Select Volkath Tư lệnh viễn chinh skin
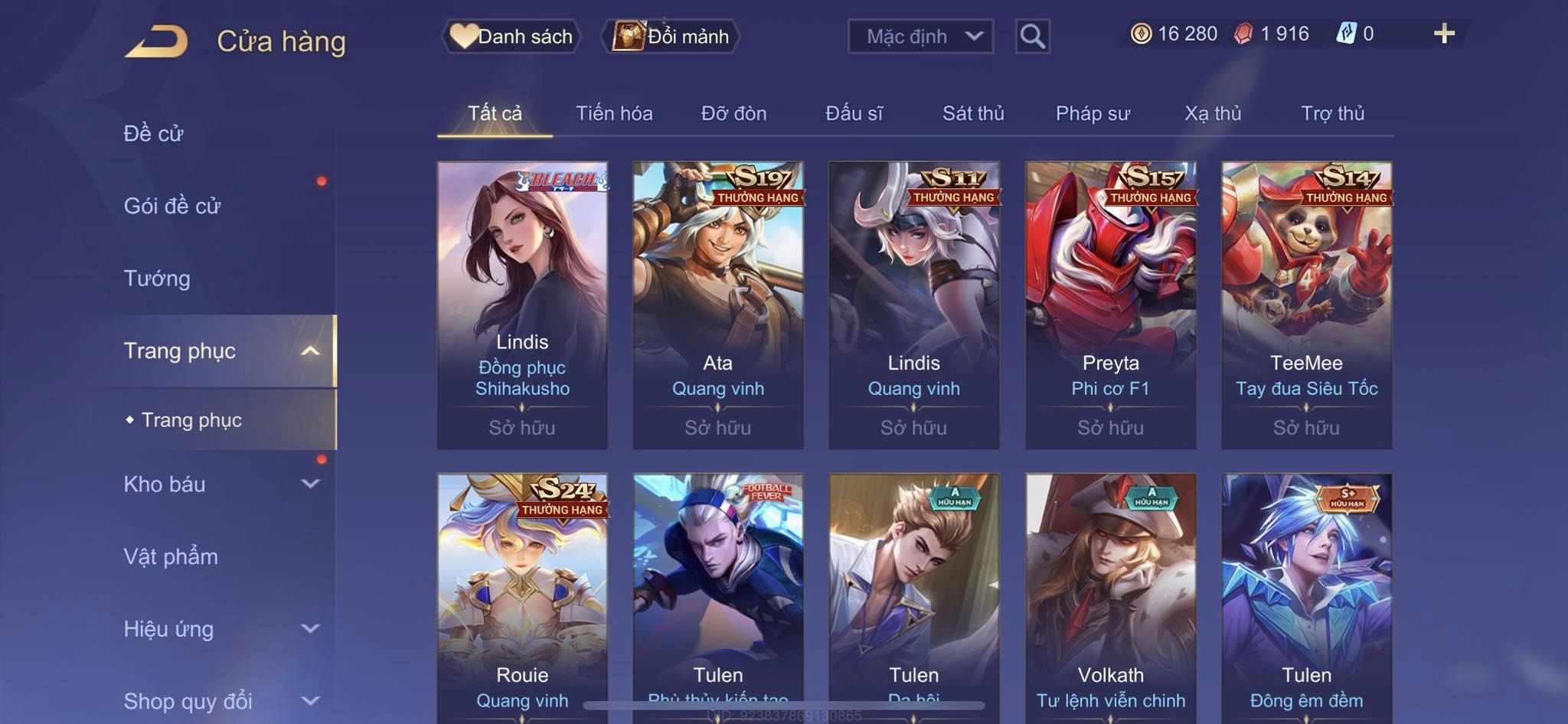The height and width of the screenshot is (724, 1568). pos(1110,597)
